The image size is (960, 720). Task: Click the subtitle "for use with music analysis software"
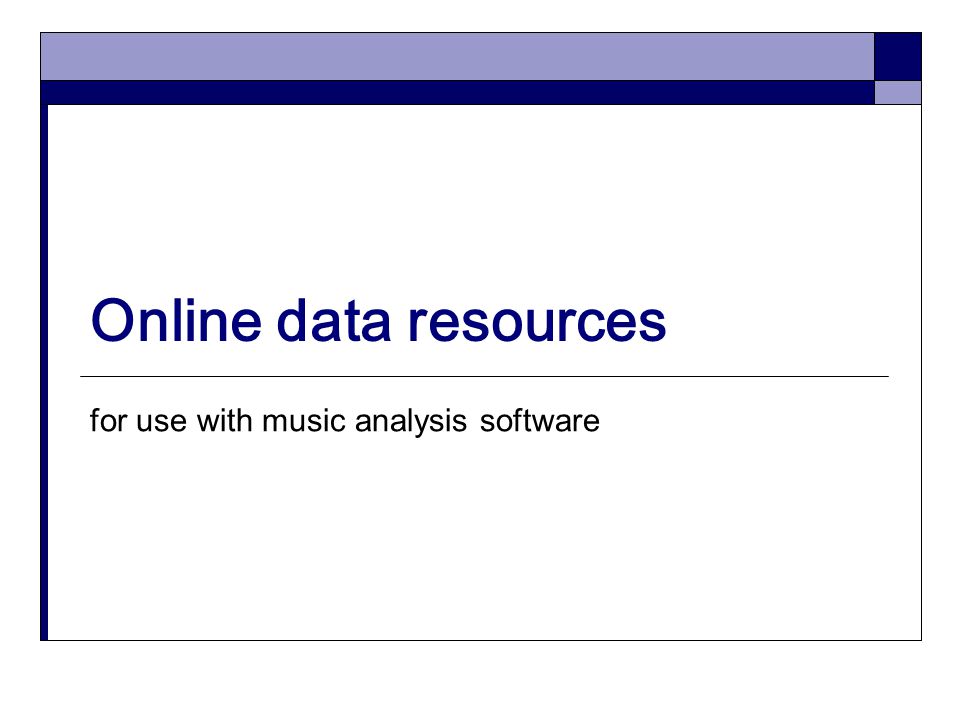pos(344,421)
